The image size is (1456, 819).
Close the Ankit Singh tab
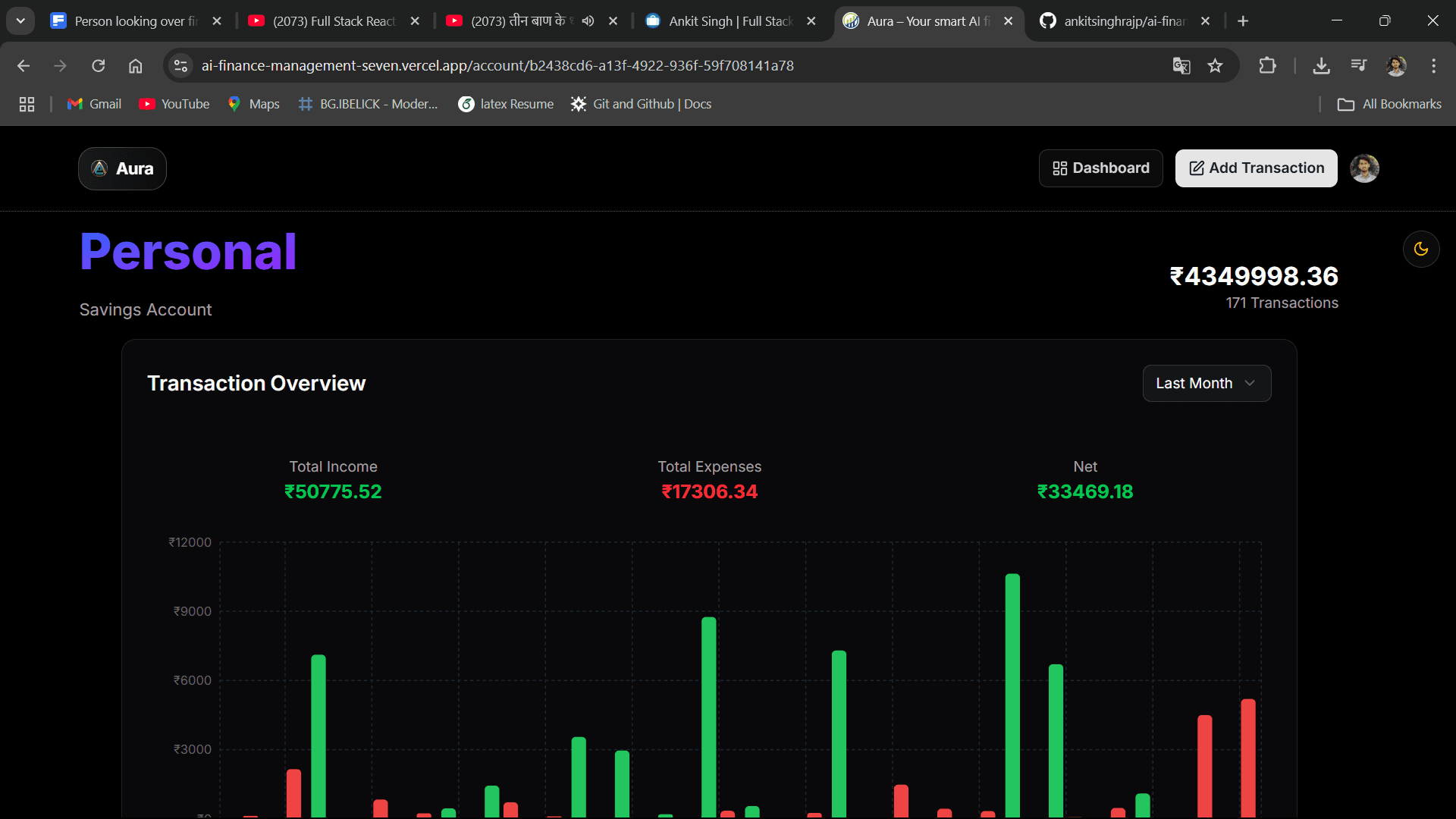tap(811, 21)
